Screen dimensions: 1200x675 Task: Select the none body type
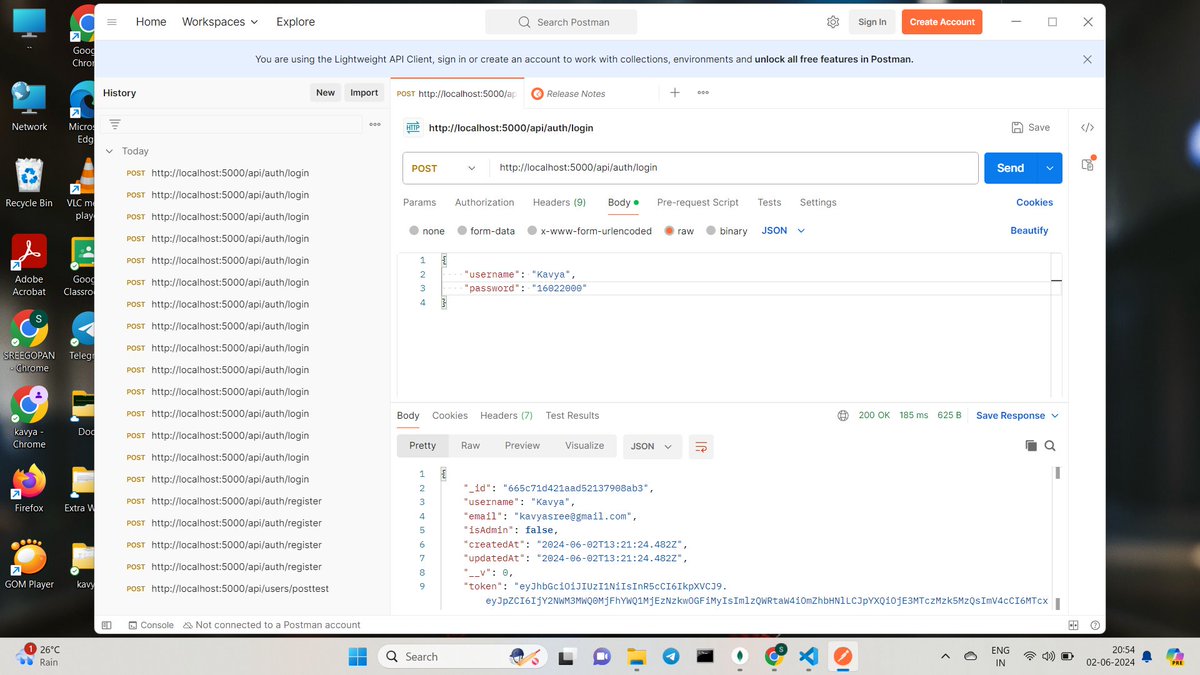pyautogui.click(x=427, y=231)
